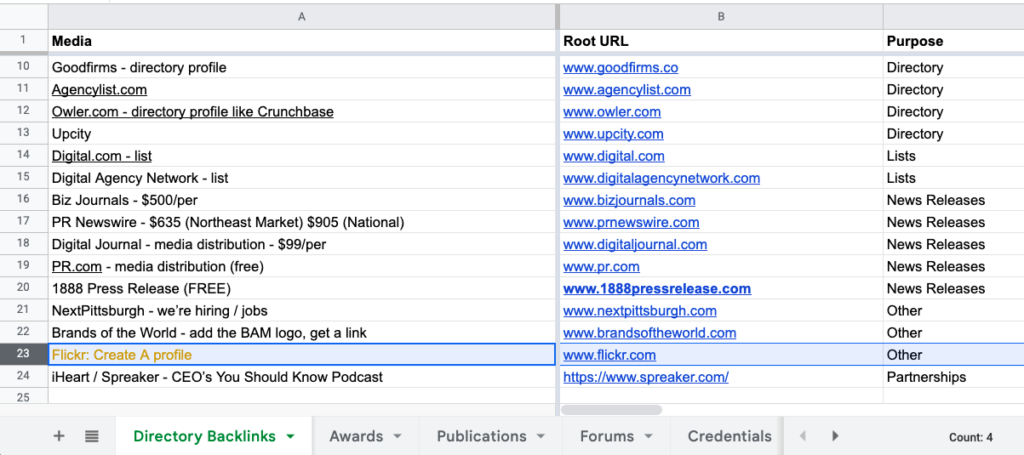1024x455 pixels.
Task: Switch to the Credentials sheet tab
Action: pos(729,436)
